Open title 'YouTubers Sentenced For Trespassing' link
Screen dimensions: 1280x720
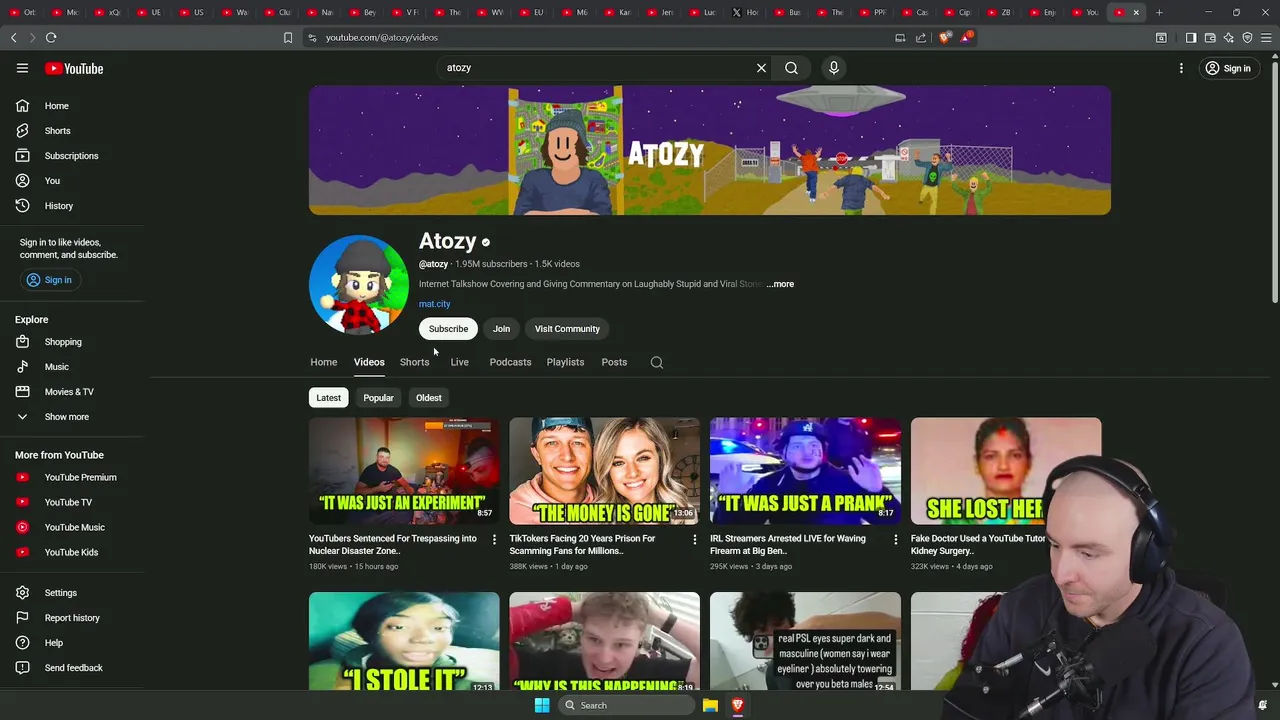[393, 545]
